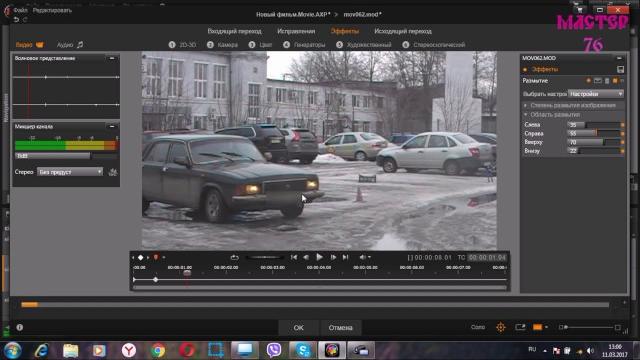
Task: Add keyframe with diamond button
Action: tap(140, 258)
